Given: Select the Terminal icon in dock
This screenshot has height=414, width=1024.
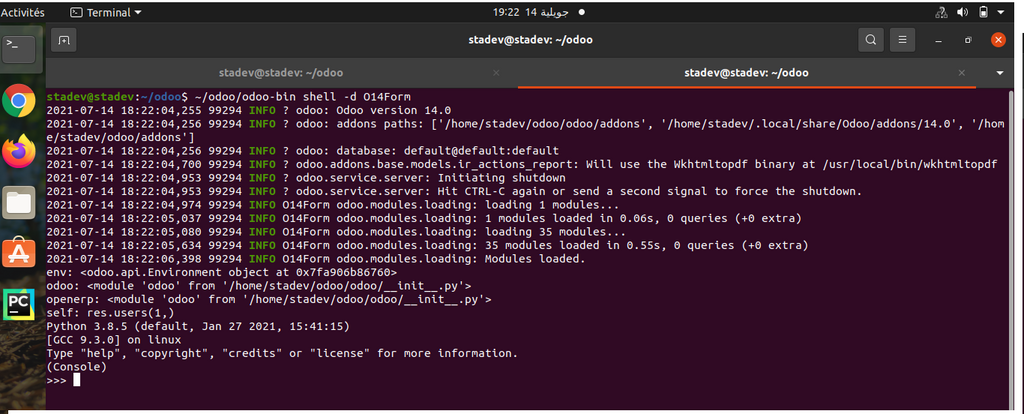Looking at the screenshot, I should click(x=20, y=47).
